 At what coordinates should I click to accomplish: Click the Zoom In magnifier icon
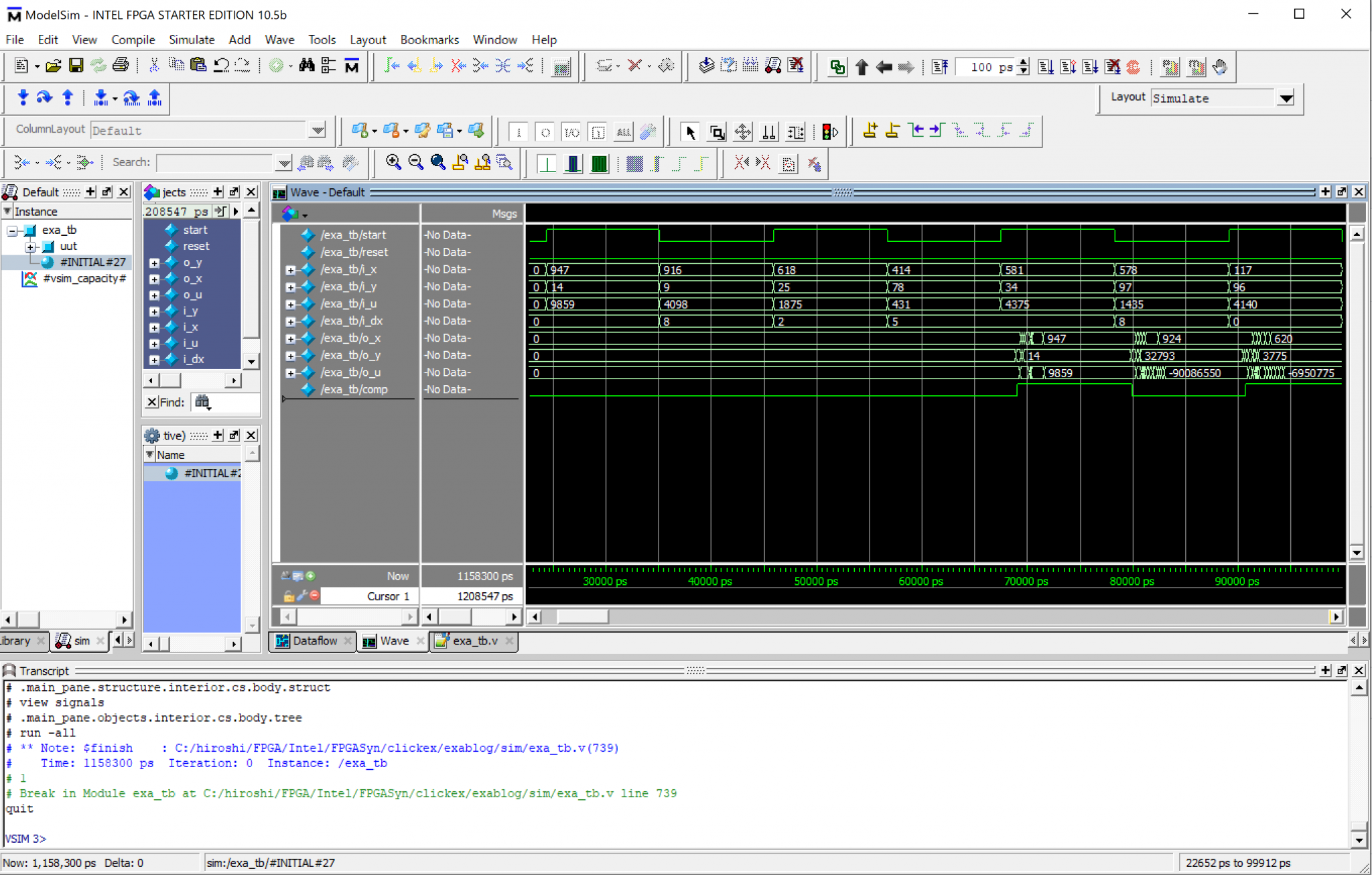[x=393, y=162]
